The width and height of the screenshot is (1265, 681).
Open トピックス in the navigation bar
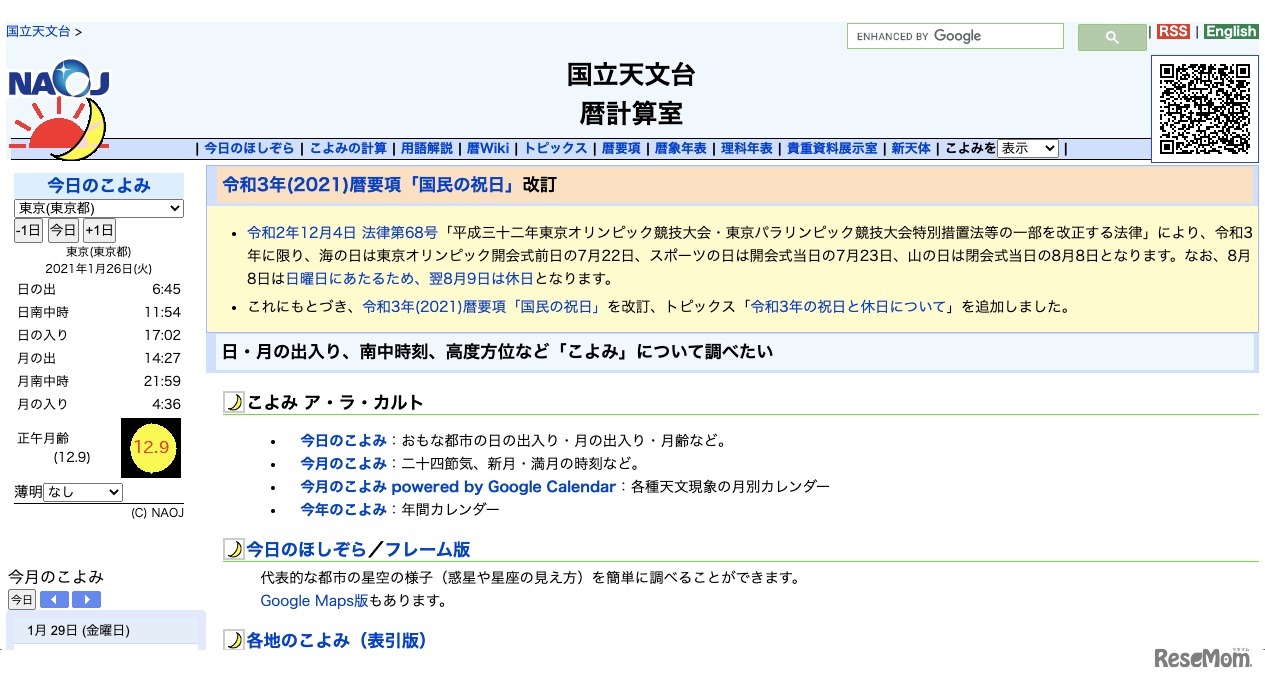coord(555,148)
